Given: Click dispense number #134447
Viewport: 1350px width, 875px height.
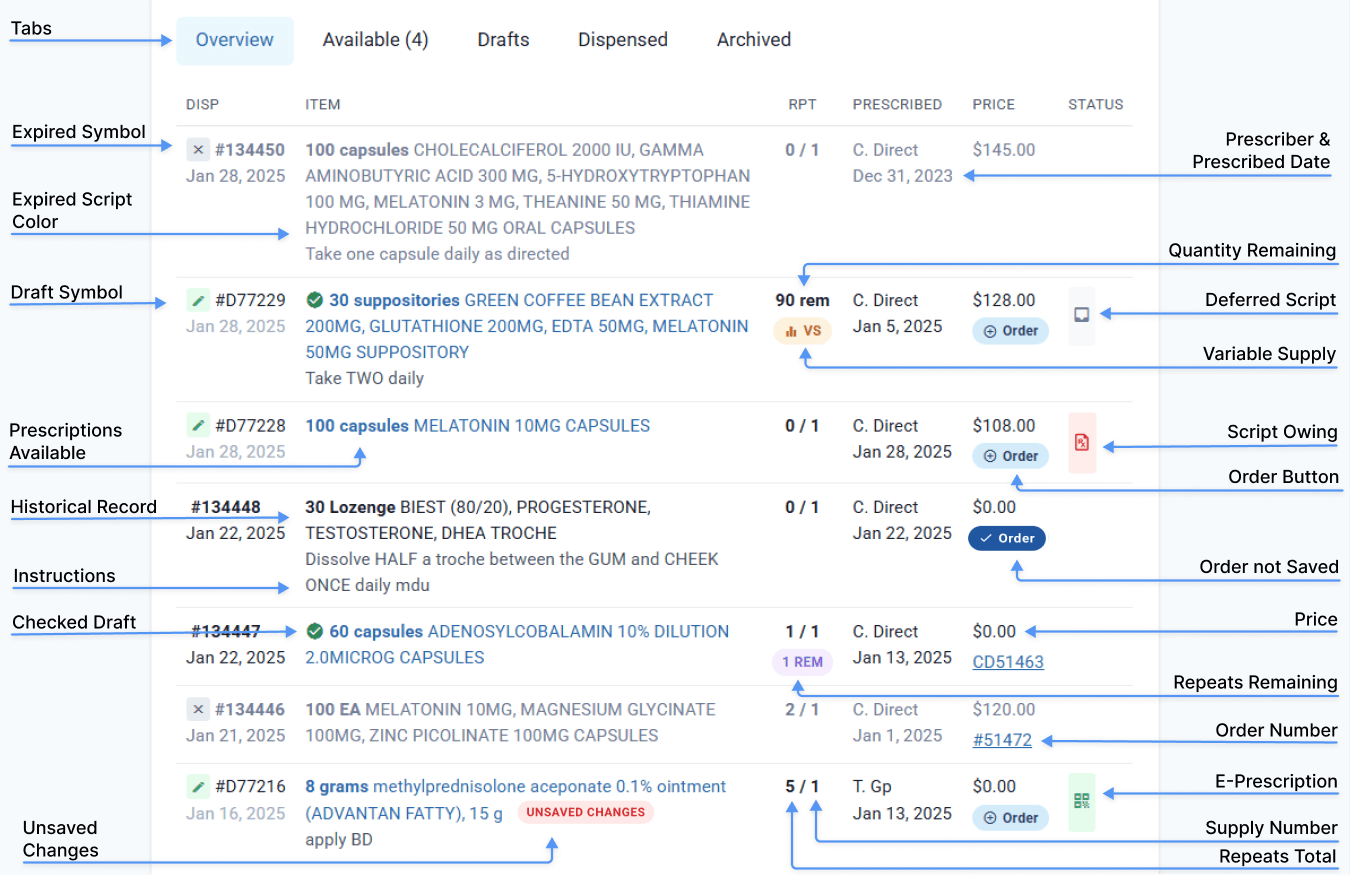Looking at the screenshot, I should point(226,631).
